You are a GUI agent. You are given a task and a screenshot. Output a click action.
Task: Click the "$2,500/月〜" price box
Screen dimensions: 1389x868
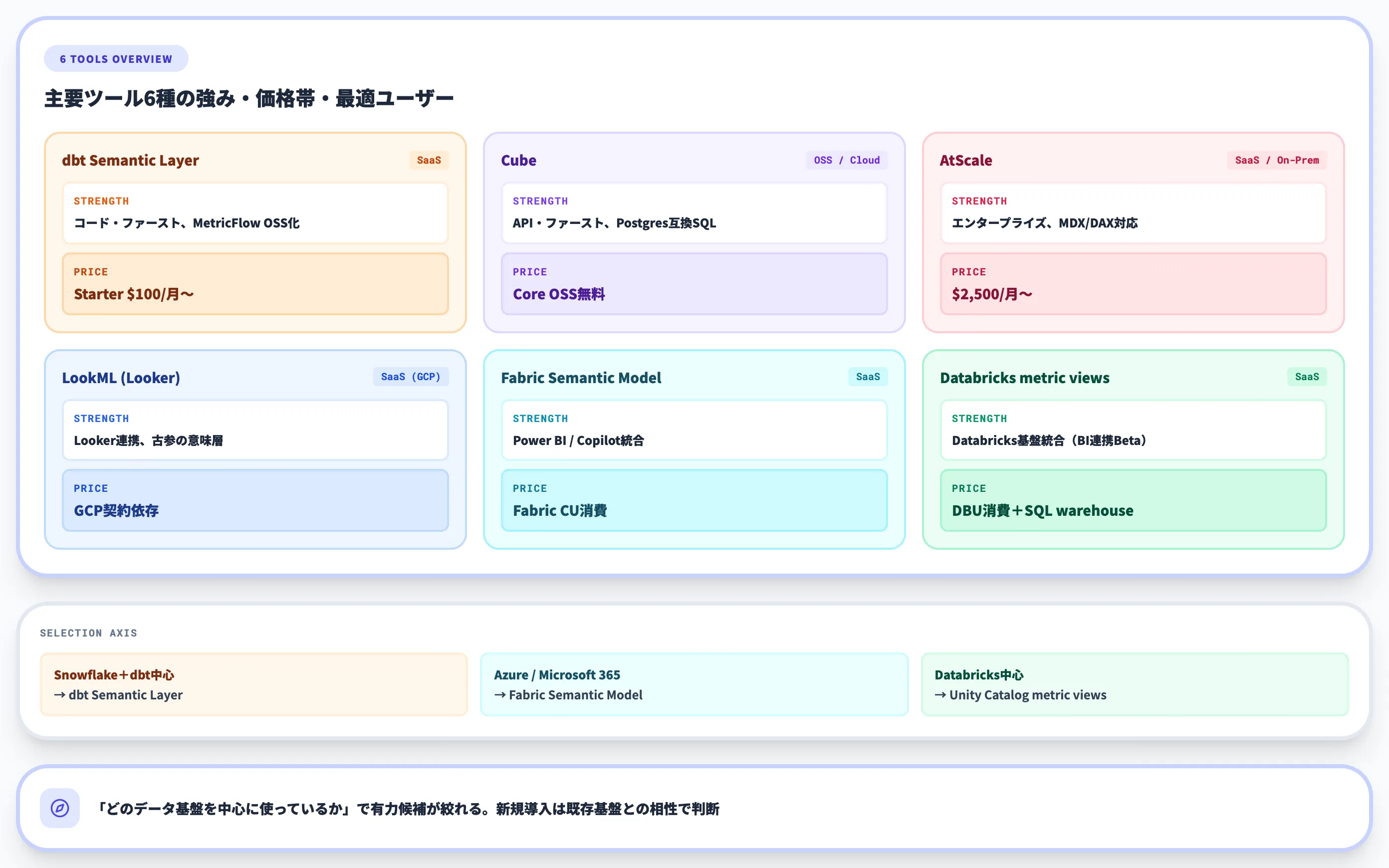1133,283
